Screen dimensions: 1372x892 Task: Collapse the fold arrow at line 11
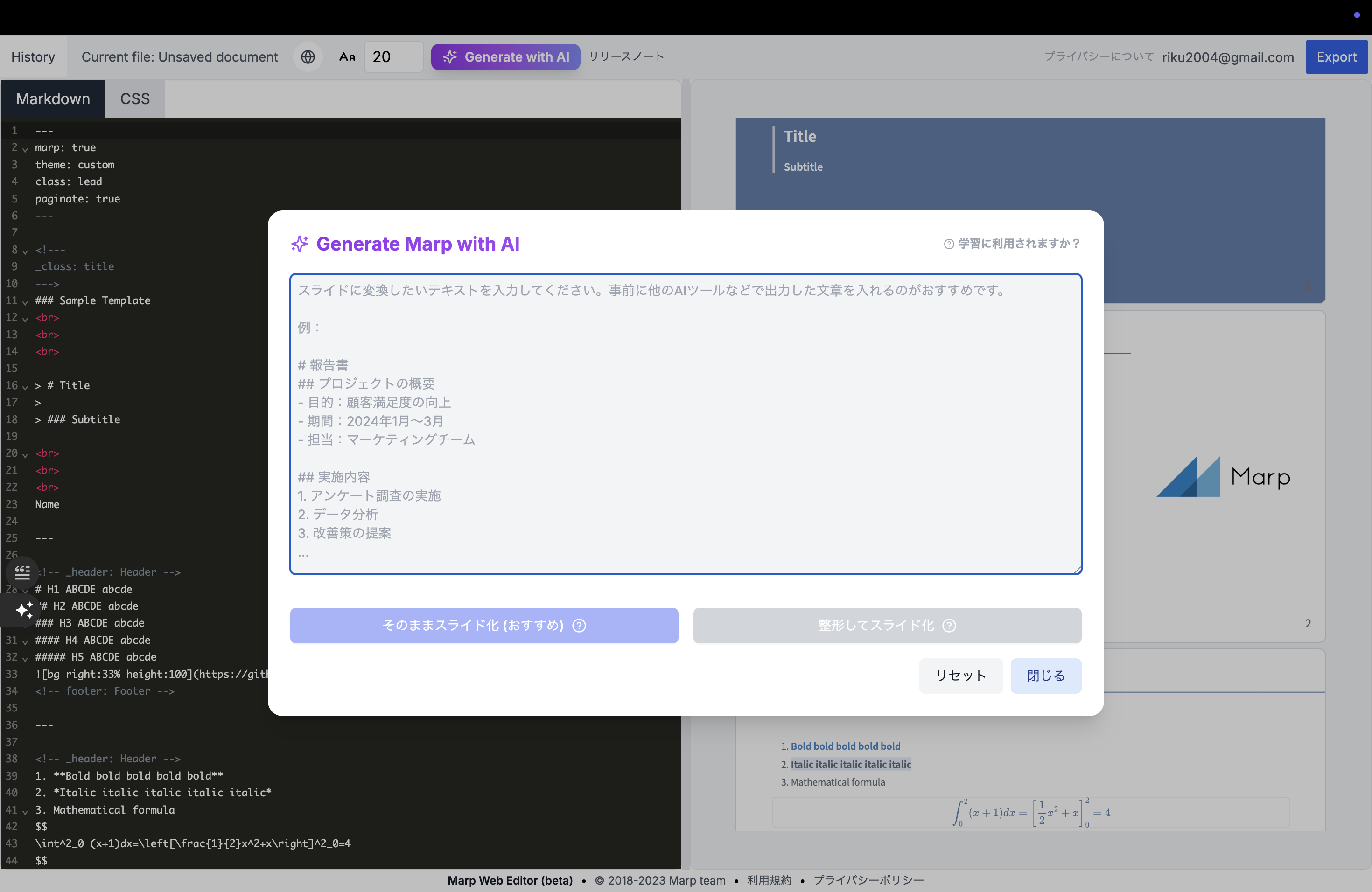click(x=25, y=302)
